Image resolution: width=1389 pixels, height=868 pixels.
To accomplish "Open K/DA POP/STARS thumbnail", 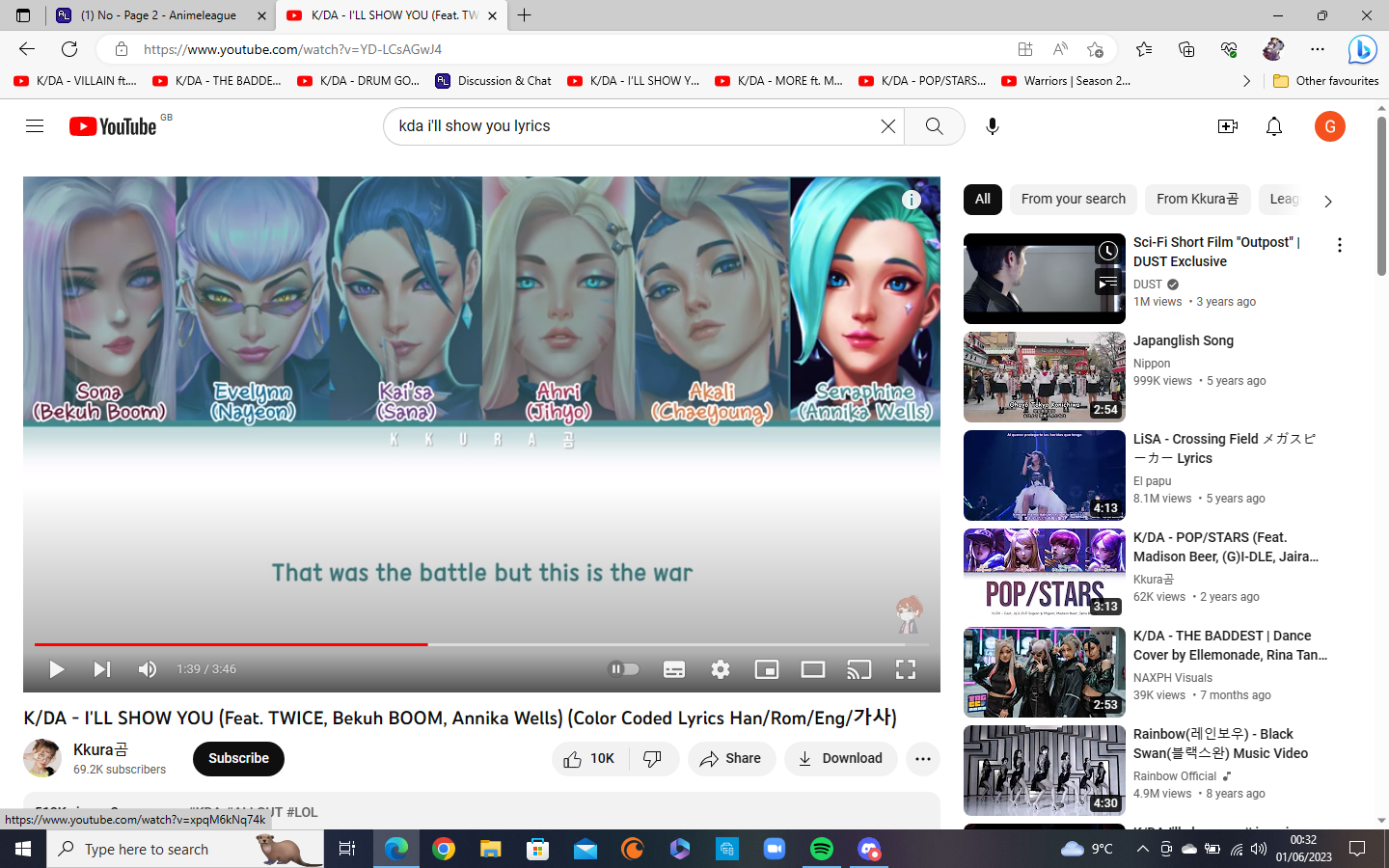I will tap(1045, 574).
